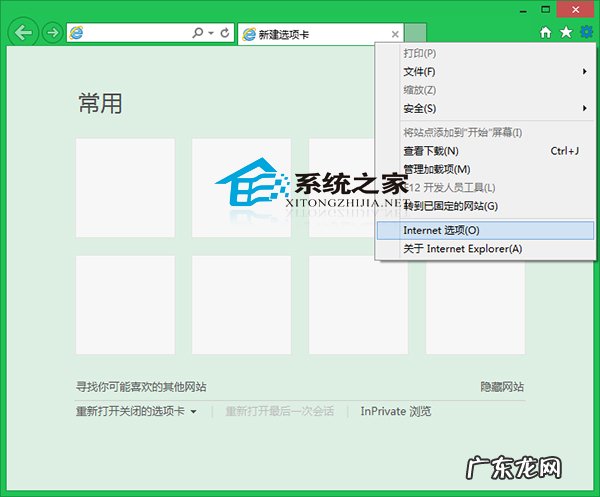Click the magnifier search icon in address bar
The width and height of the screenshot is (600, 497).
(197, 33)
